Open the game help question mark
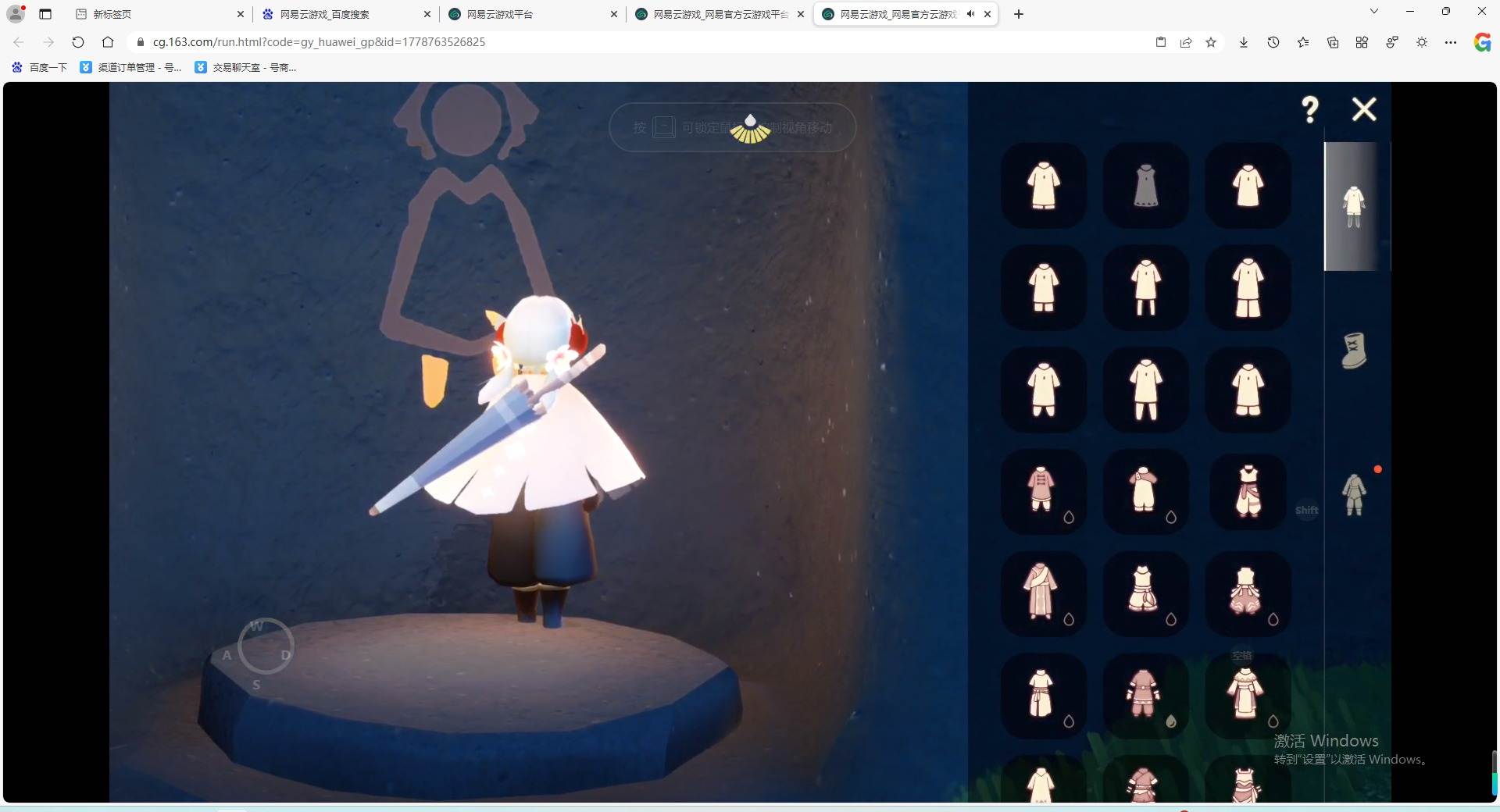 pos(1310,109)
